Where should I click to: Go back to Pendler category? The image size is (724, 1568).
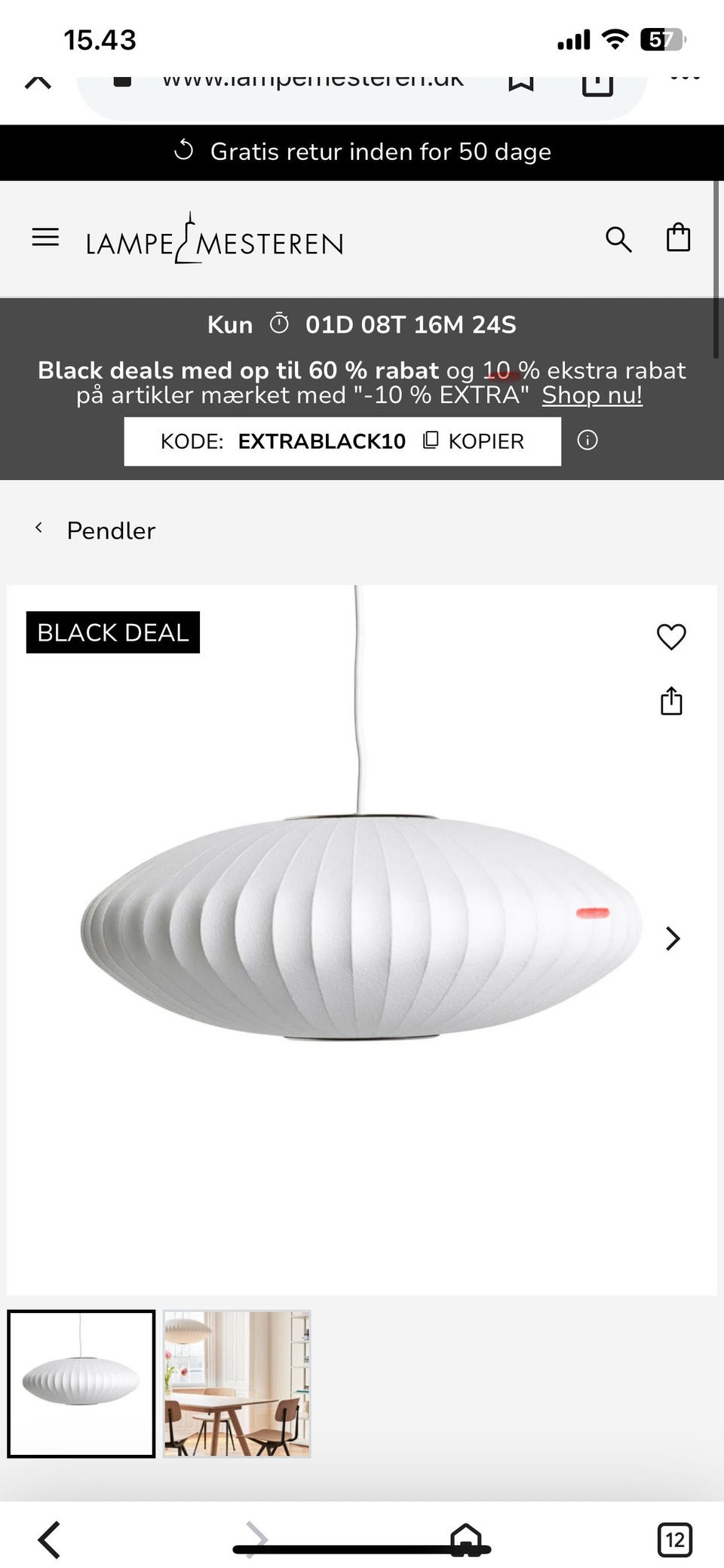96,530
